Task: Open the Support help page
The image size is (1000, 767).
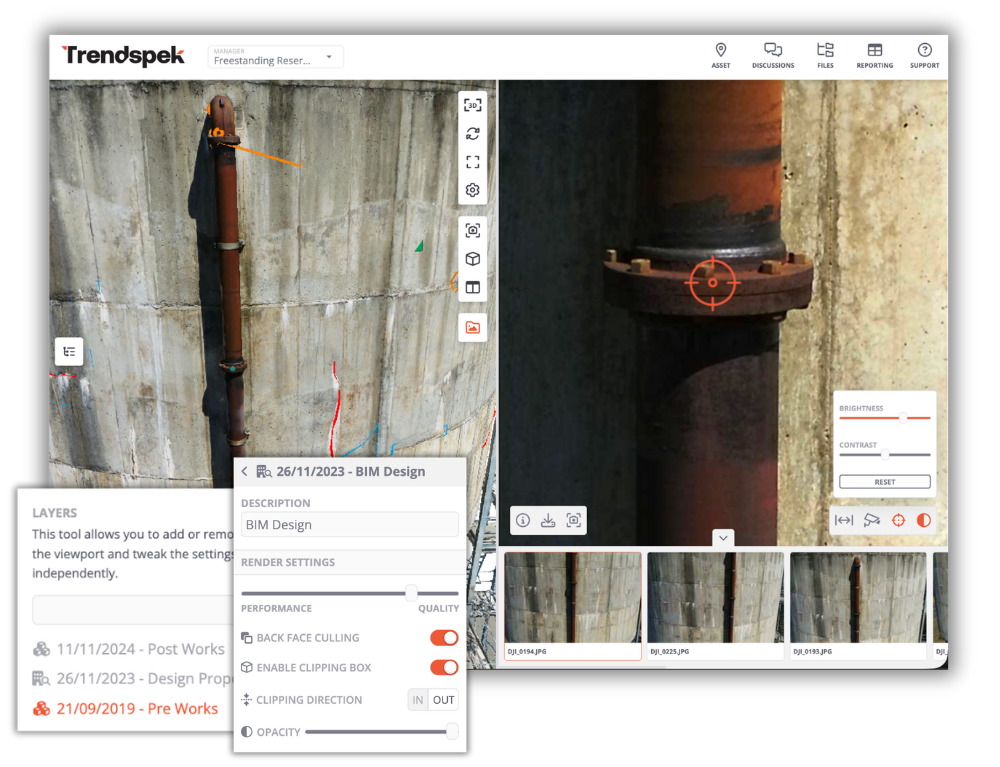Action: [x=924, y=55]
